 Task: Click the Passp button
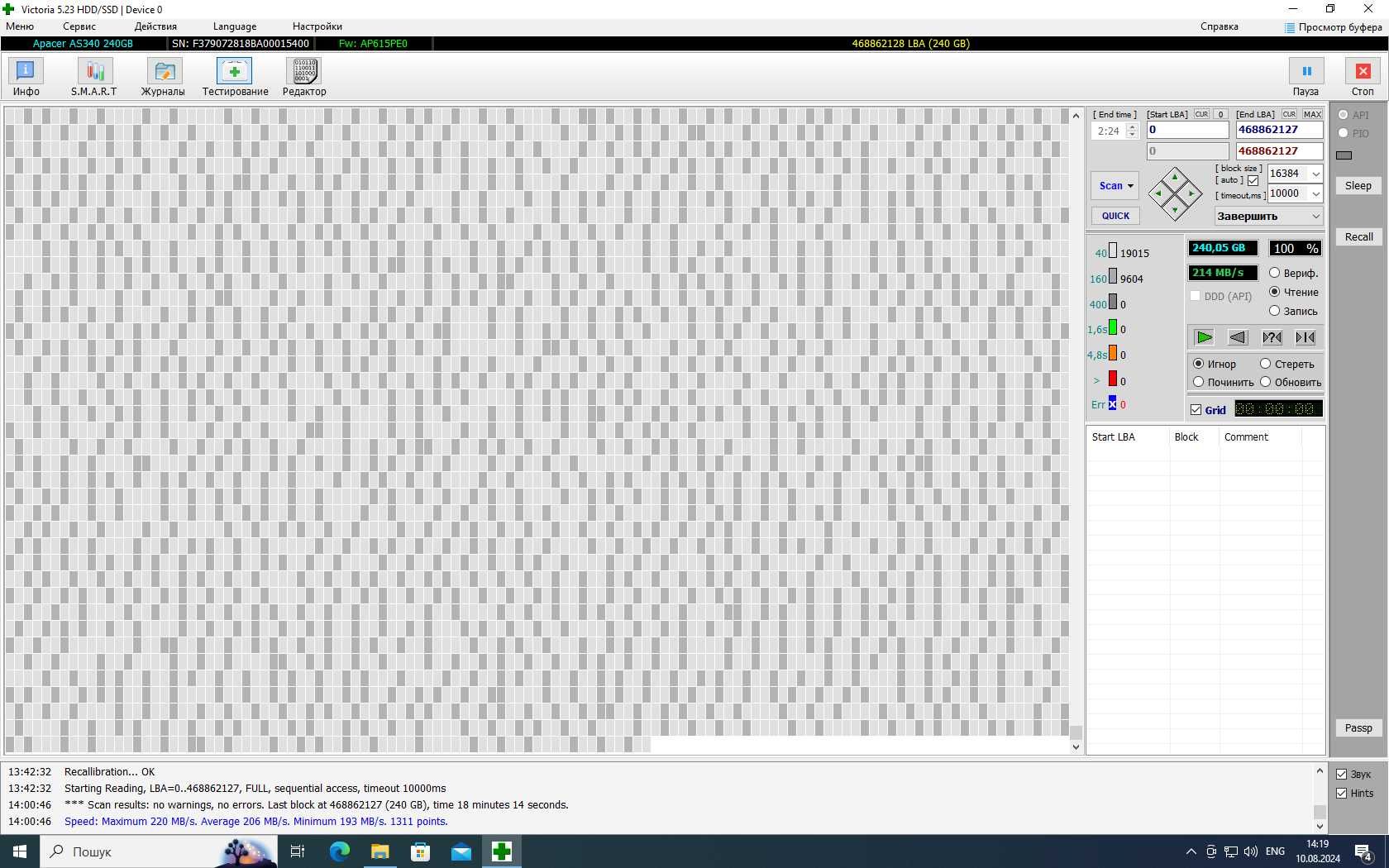click(1358, 728)
